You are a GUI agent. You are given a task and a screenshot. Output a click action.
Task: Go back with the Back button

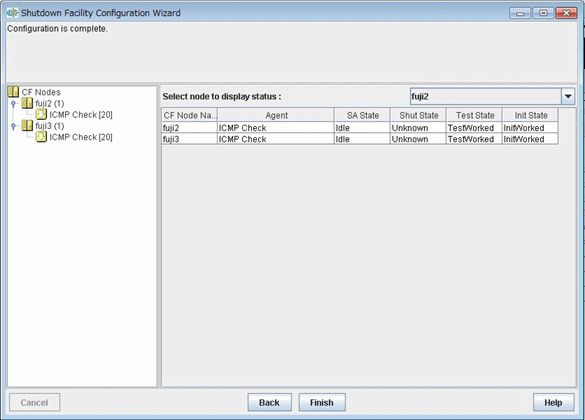pyautogui.click(x=269, y=402)
